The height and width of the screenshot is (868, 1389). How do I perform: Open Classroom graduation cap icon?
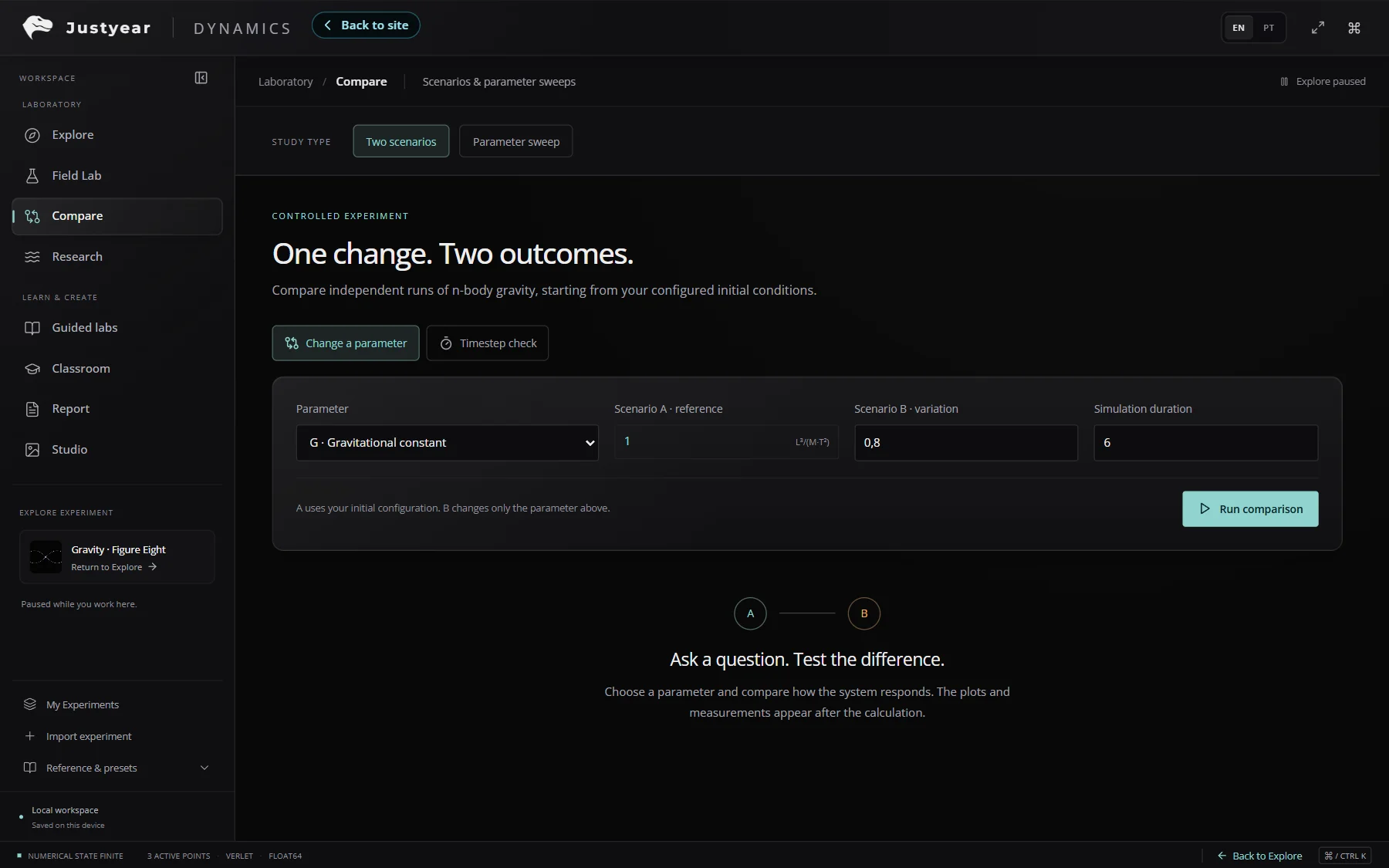click(x=32, y=369)
